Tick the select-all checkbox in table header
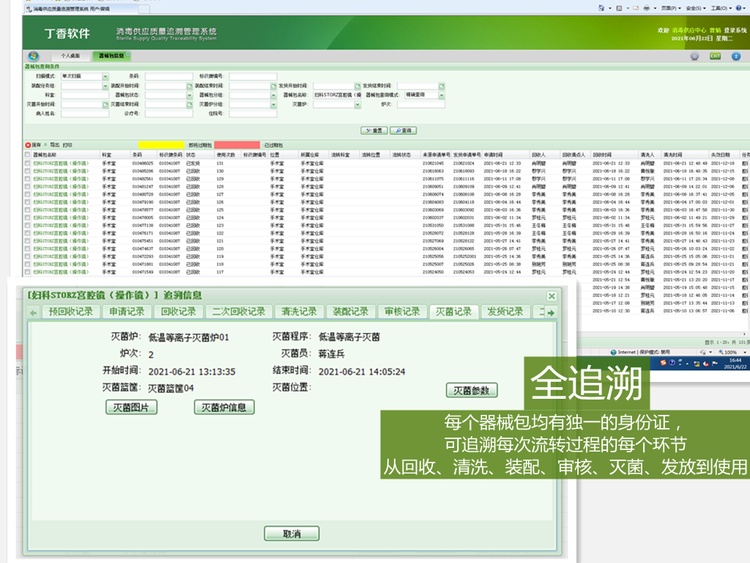The image size is (750, 563). [x=27, y=155]
